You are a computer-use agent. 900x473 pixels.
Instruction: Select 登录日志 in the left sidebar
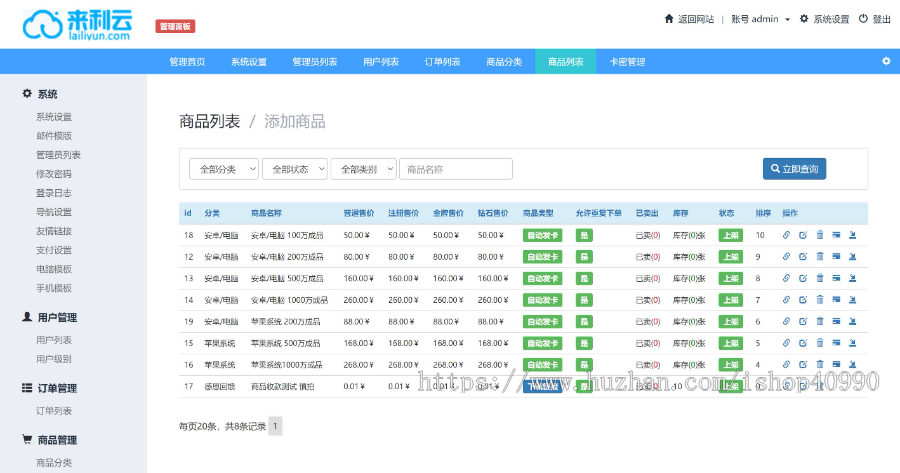coord(54,193)
